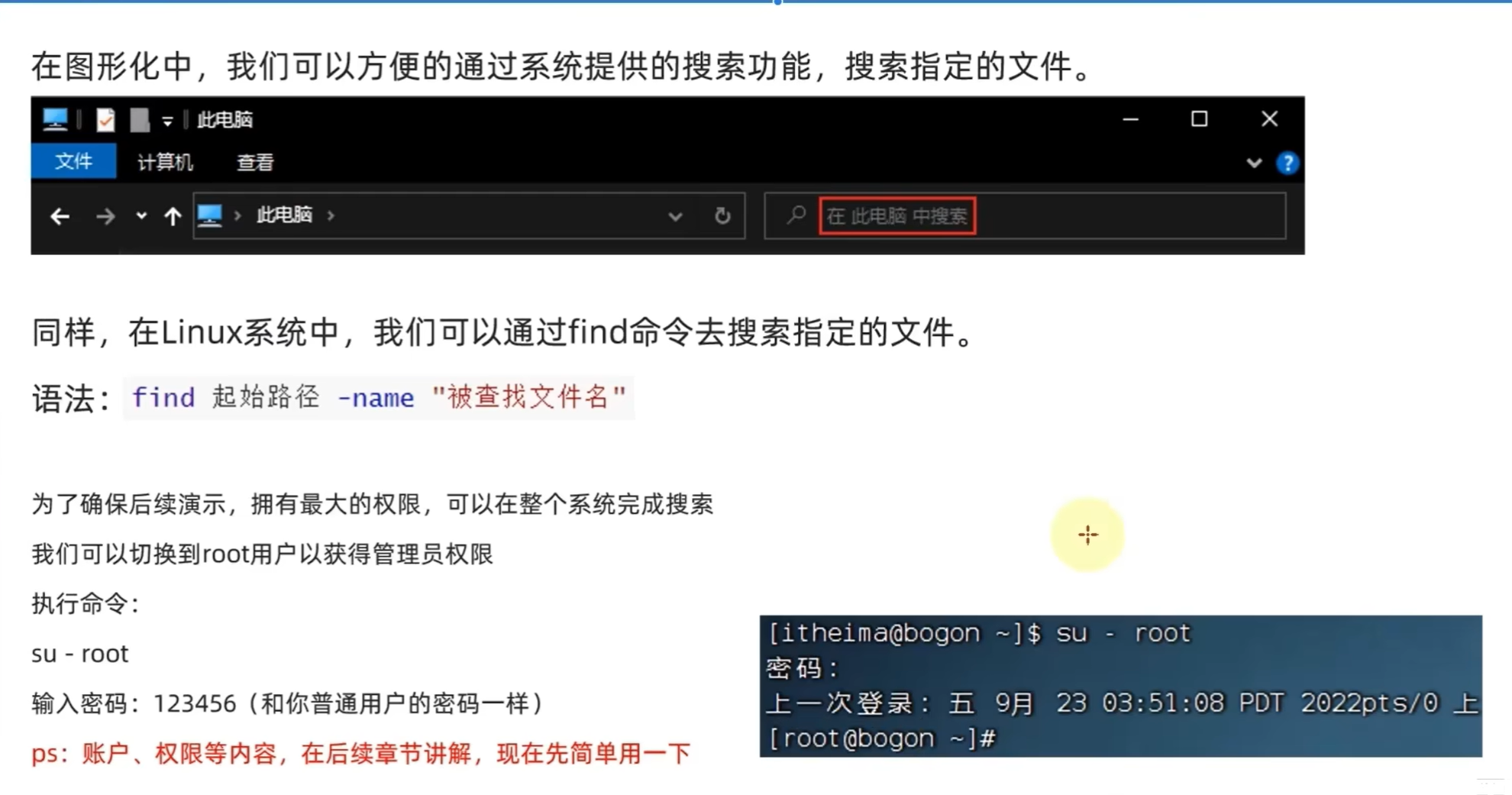Click the properties checkmark icon in title bar
The width and height of the screenshot is (1512, 795).
coord(105,120)
